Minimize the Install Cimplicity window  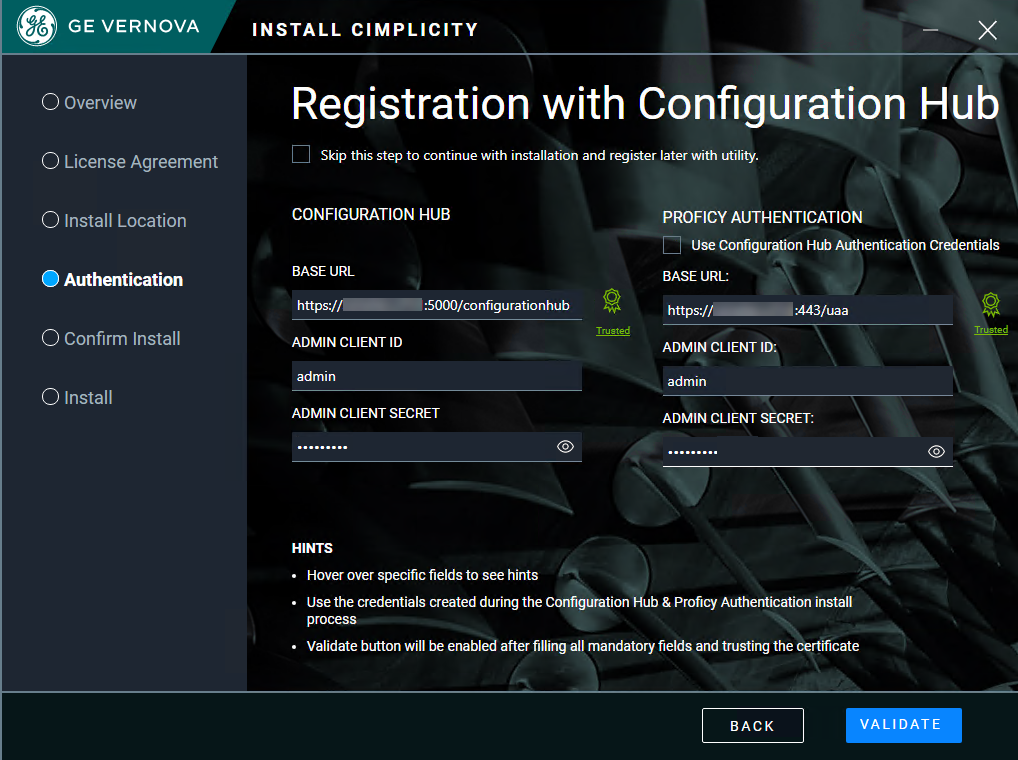(x=930, y=30)
